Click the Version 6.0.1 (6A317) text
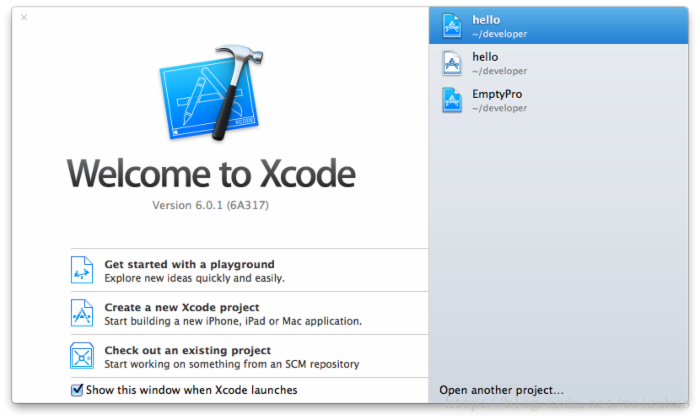Screen dimensions: 700x420 (210, 205)
